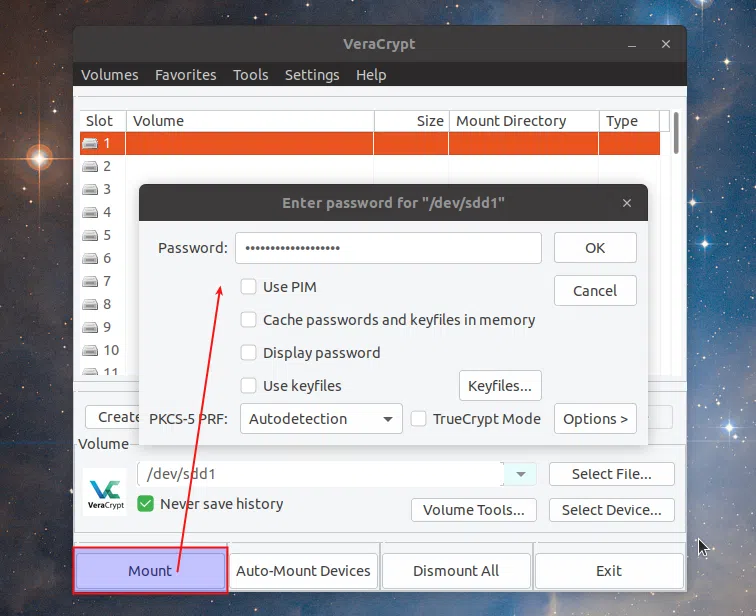This screenshot has height=616, width=756.
Task: Open the Tools menu
Action: [250, 75]
